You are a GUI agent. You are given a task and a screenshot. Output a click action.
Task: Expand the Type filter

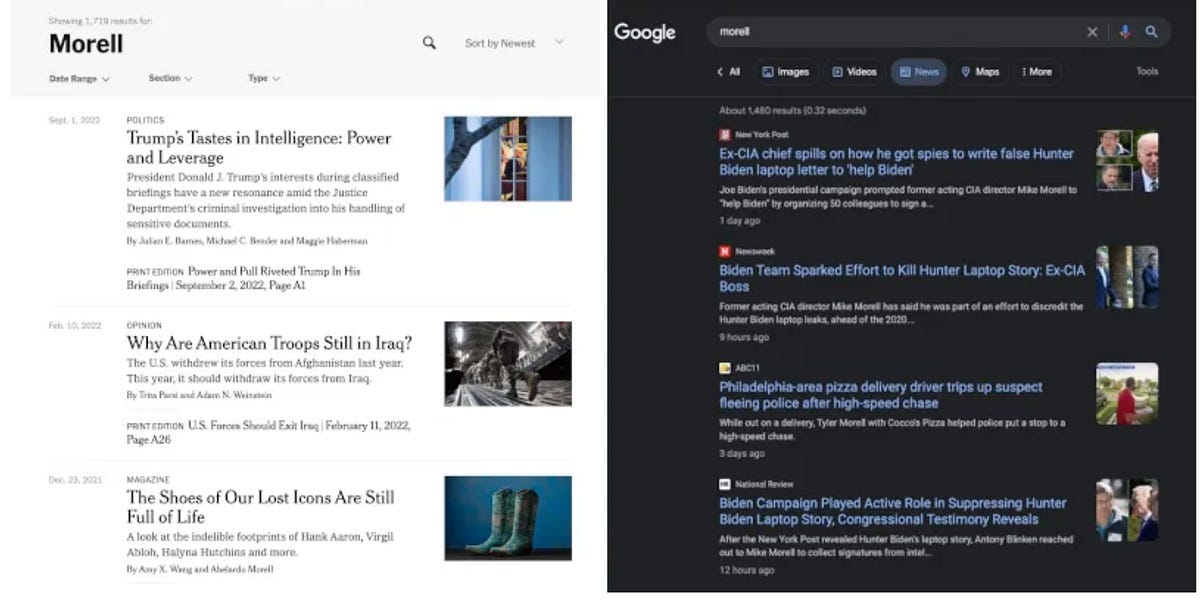pos(264,78)
